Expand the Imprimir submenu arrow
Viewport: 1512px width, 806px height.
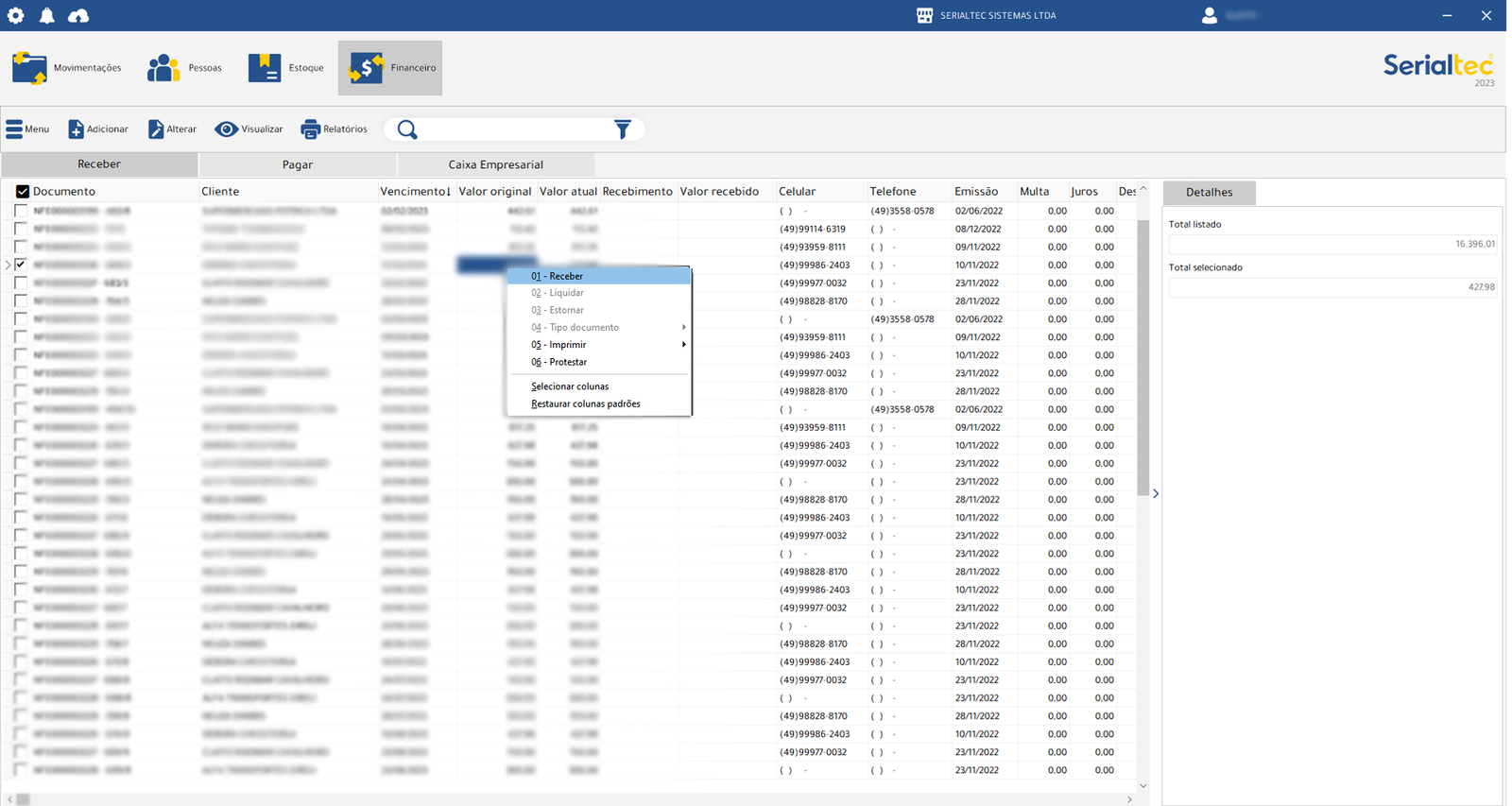(x=683, y=345)
